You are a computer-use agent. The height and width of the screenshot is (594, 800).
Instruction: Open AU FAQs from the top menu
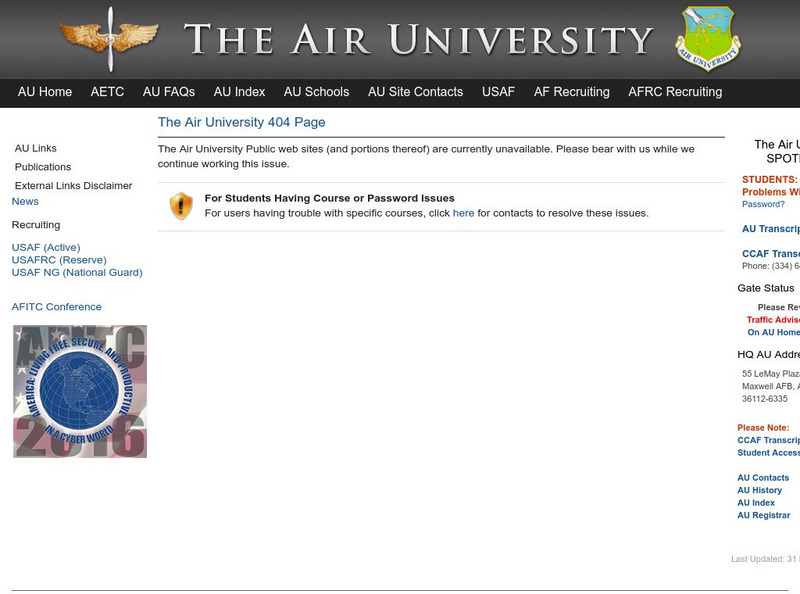click(x=167, y=91)
